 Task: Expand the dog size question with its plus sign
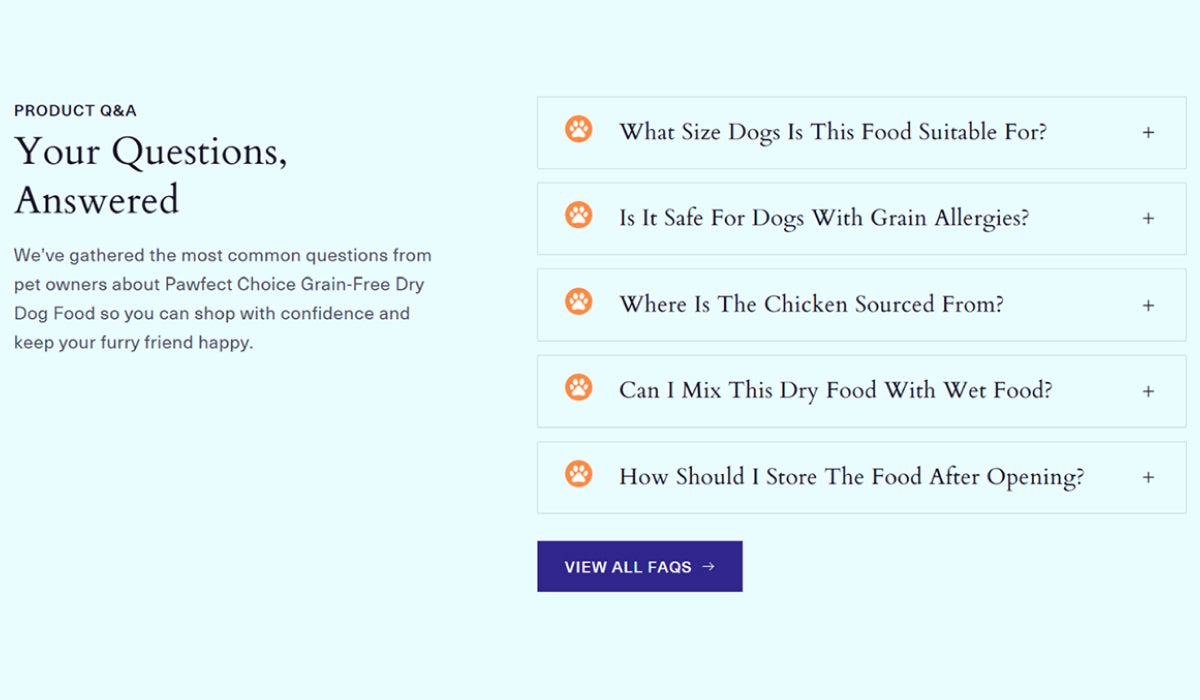pos(1148,132)
